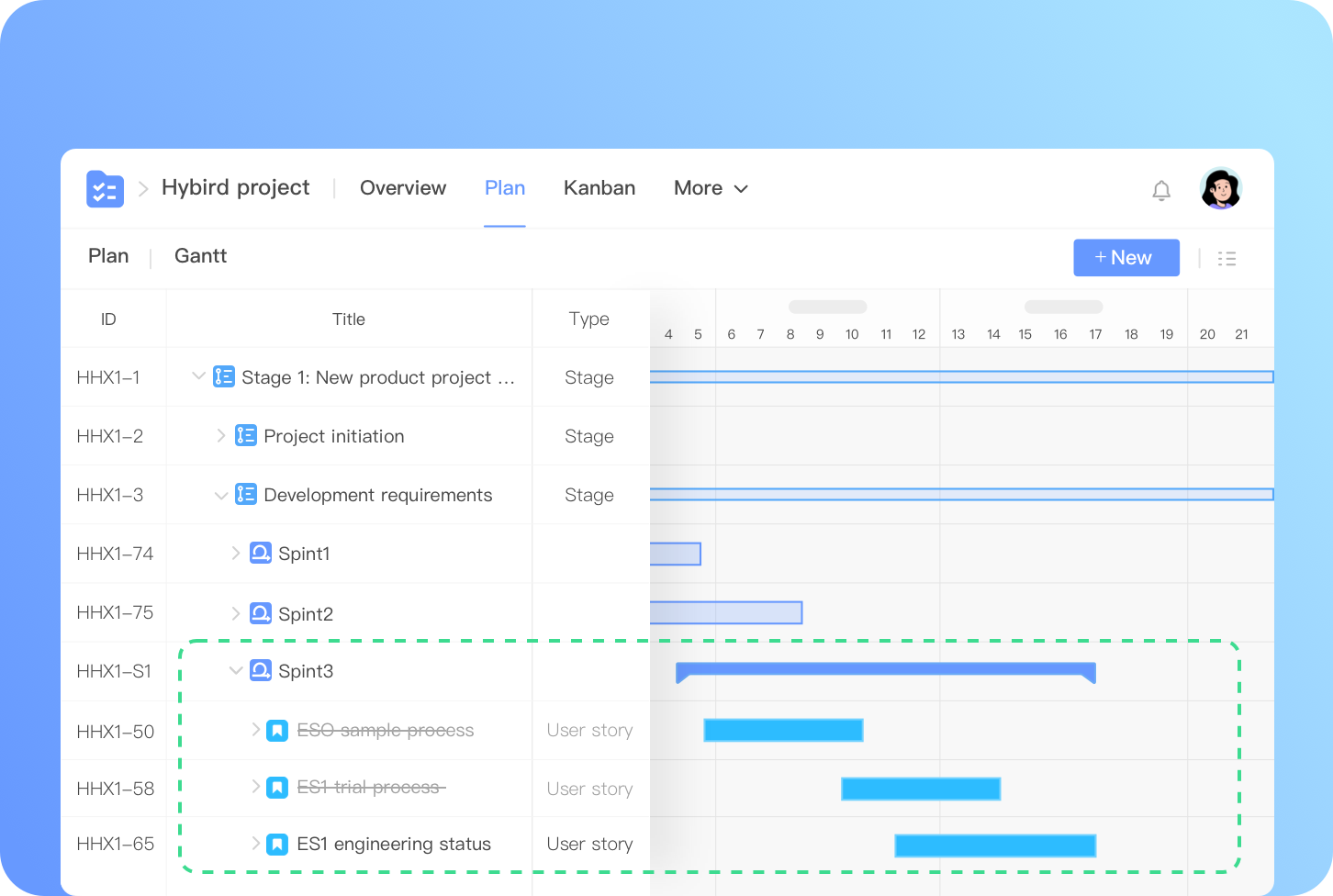
Task: Click the view settings icon beside New button
Action: coord(1227,258)
